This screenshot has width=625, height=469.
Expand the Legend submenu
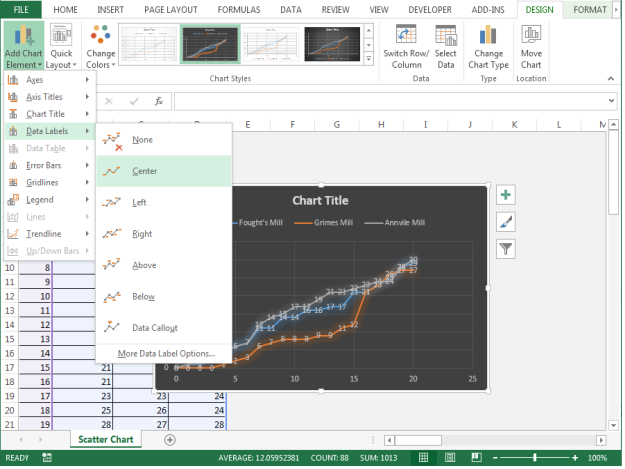(x=50, y=200)
